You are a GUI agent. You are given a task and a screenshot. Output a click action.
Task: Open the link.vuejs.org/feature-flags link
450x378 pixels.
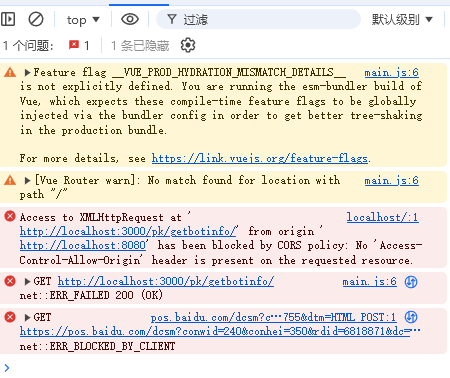(x=260, y=158)
